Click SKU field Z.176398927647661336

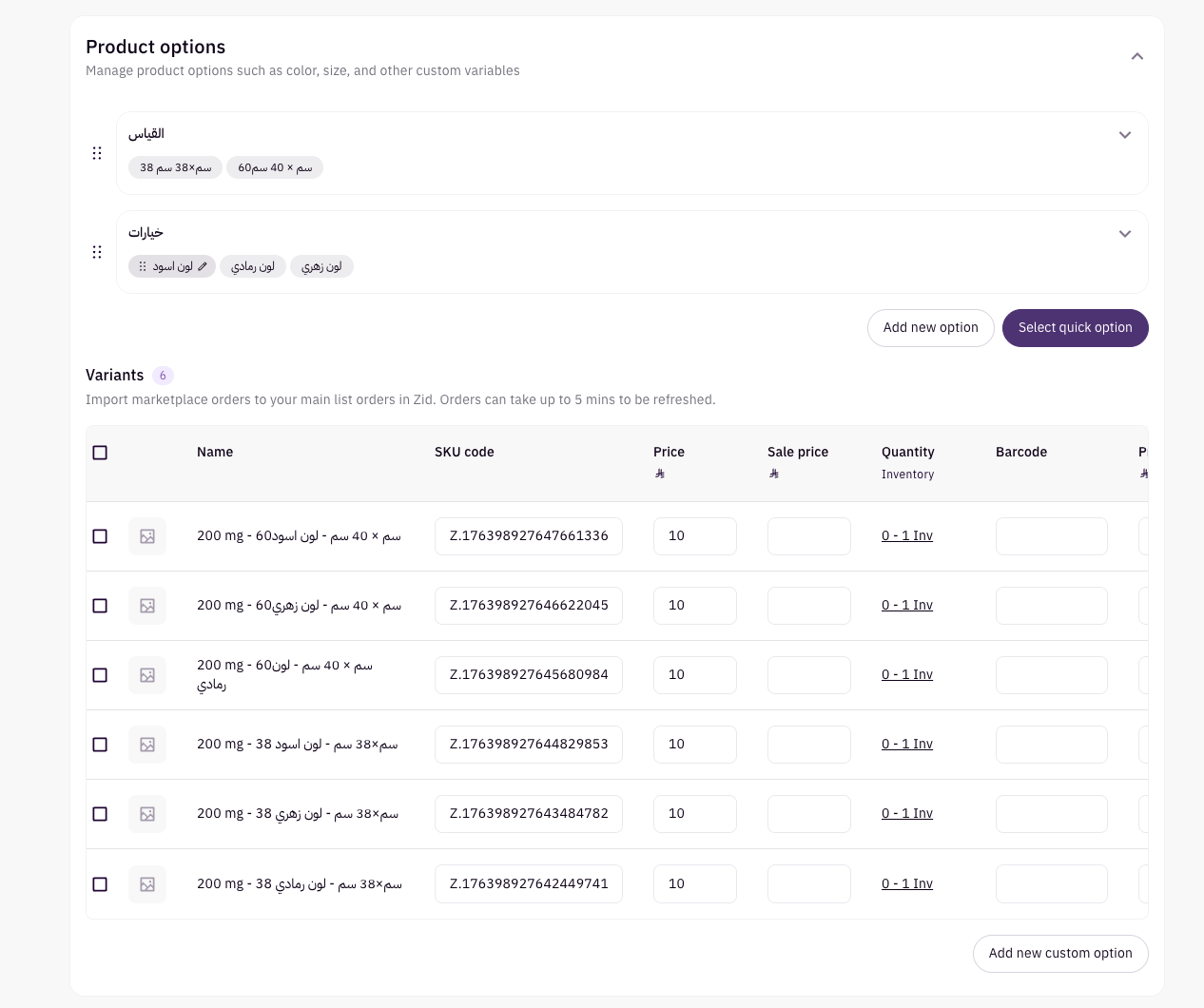[529, 536]
